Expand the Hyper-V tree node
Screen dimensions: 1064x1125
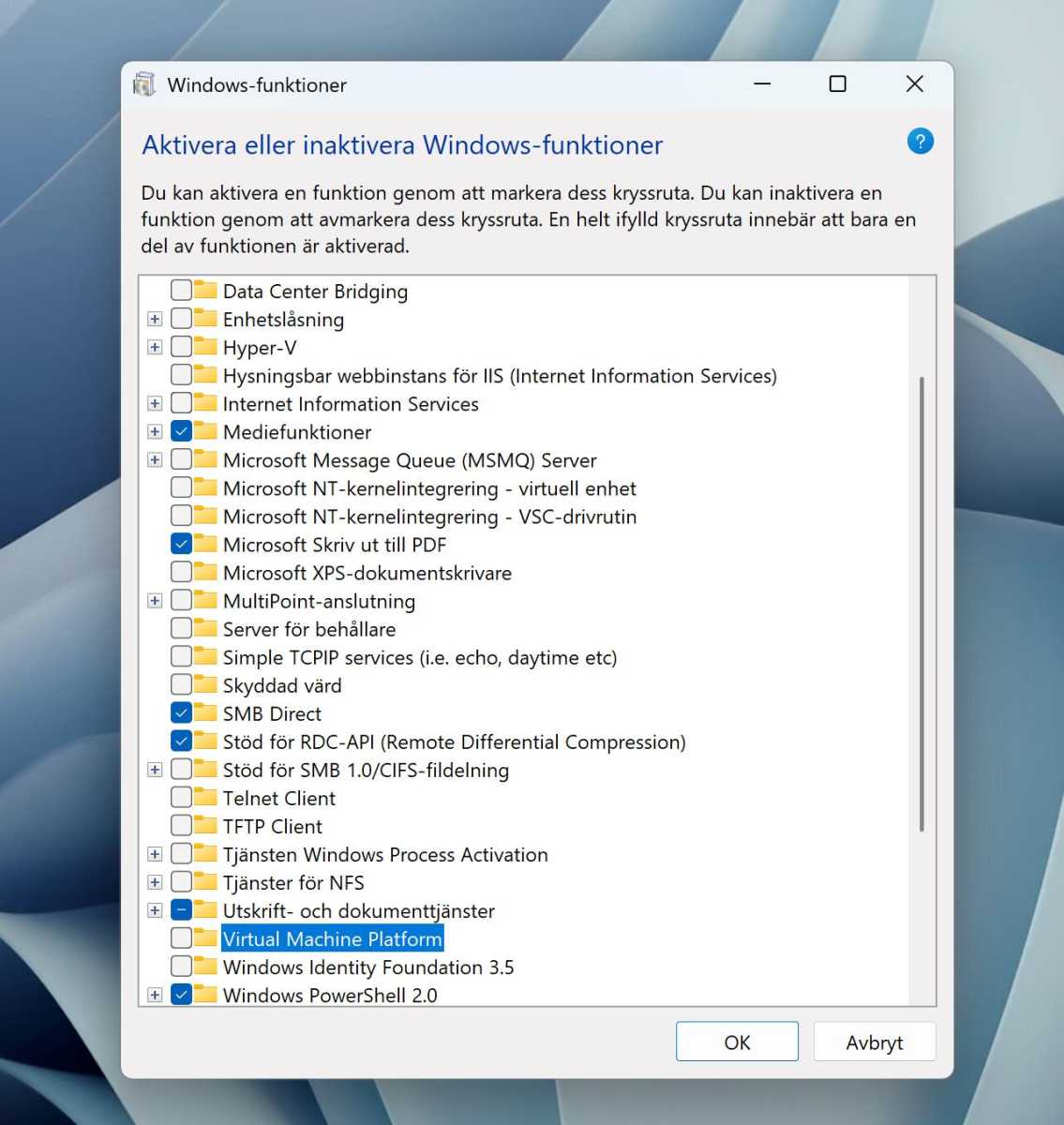point(155,346)
